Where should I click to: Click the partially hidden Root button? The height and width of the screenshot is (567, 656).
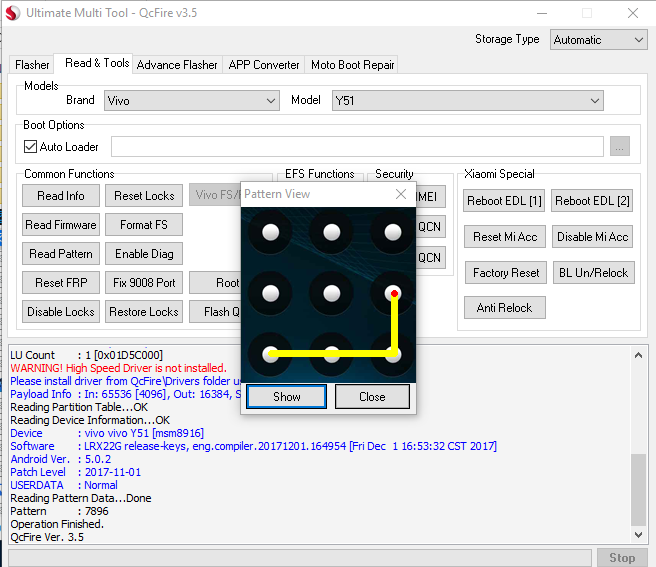pyautogui.click(x=215, y=282)
